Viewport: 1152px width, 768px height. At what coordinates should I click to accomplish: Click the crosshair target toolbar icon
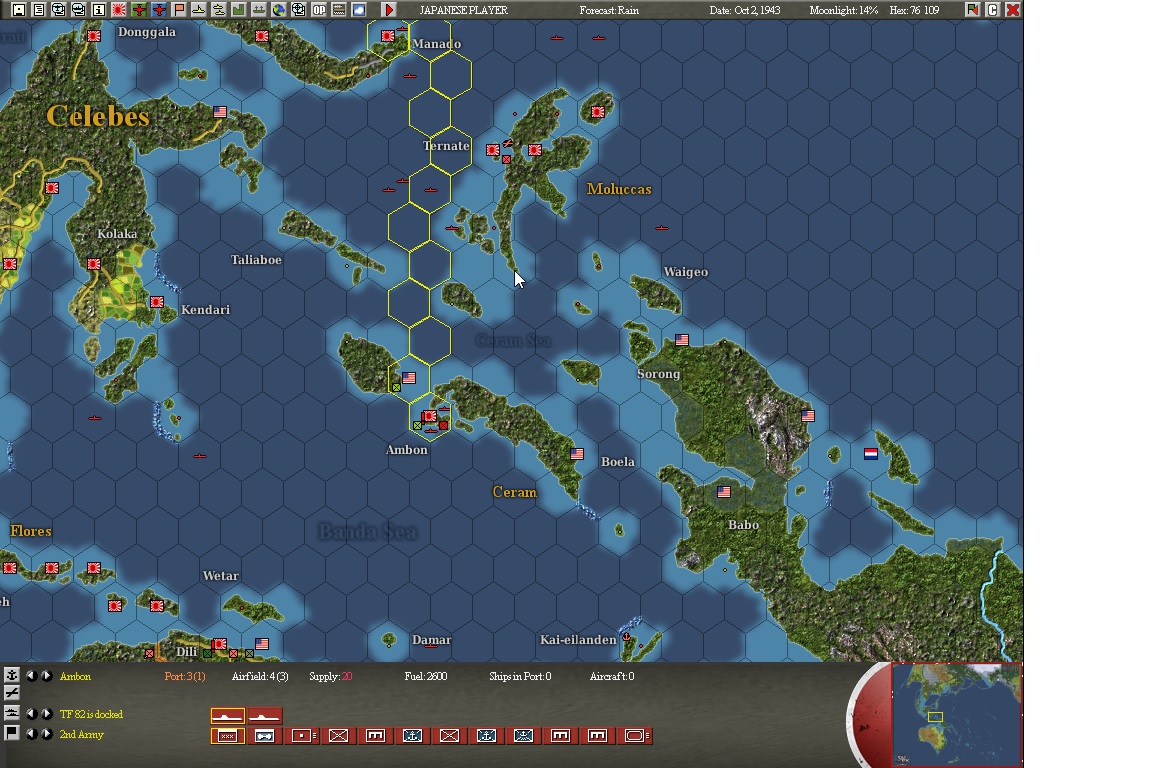click(x=299, y=10)
